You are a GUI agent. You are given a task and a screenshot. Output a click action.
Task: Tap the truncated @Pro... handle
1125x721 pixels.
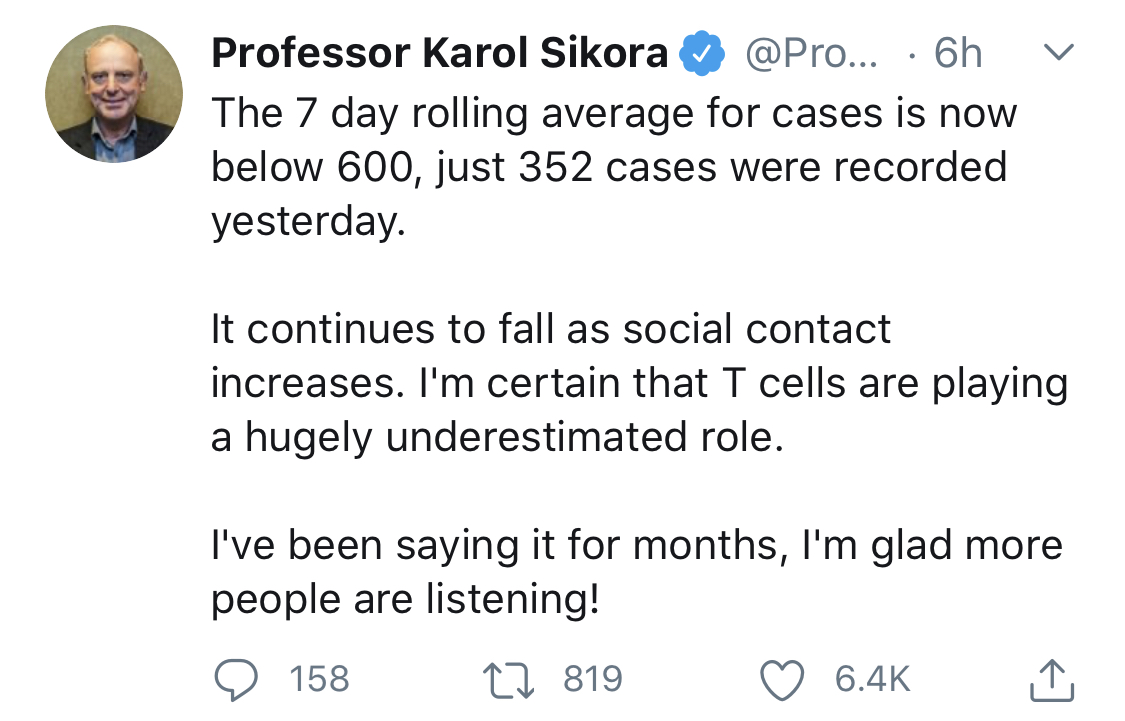coord(812,54)
